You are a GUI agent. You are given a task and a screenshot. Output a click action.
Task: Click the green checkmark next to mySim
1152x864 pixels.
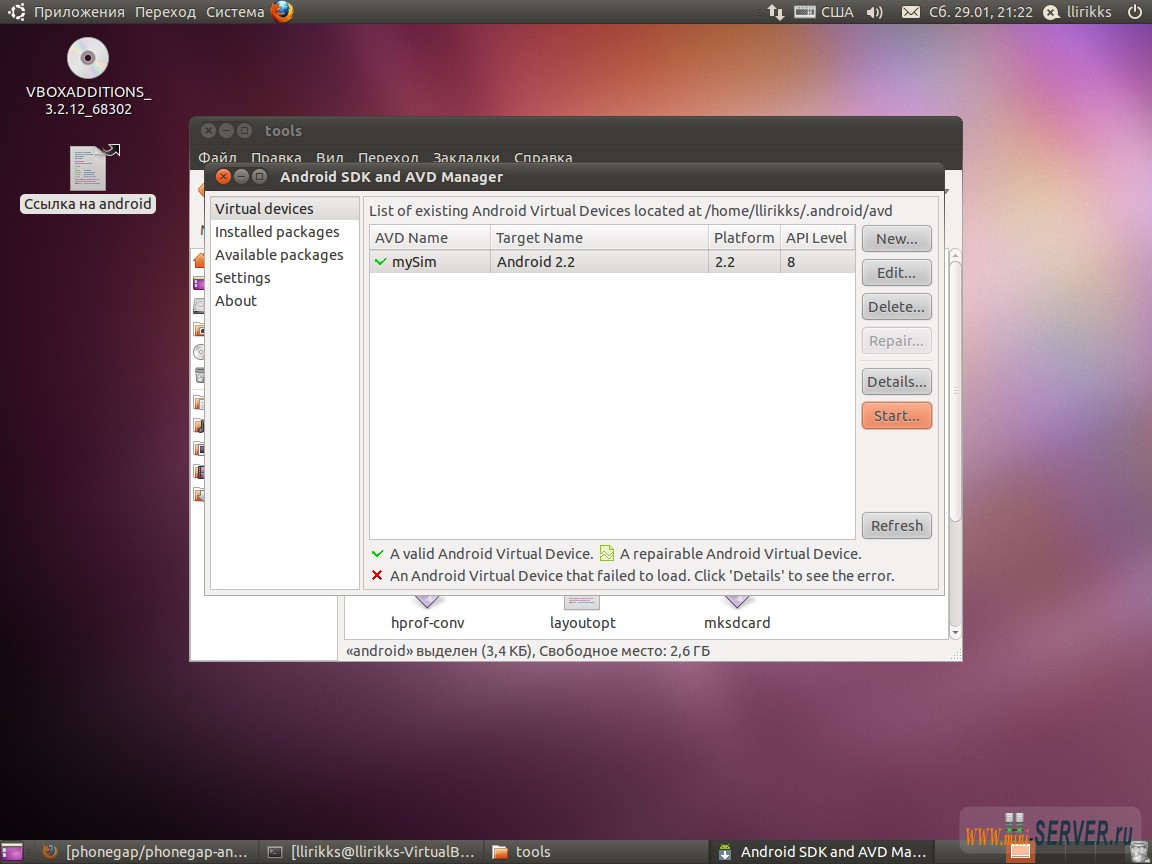pos(380,262)
